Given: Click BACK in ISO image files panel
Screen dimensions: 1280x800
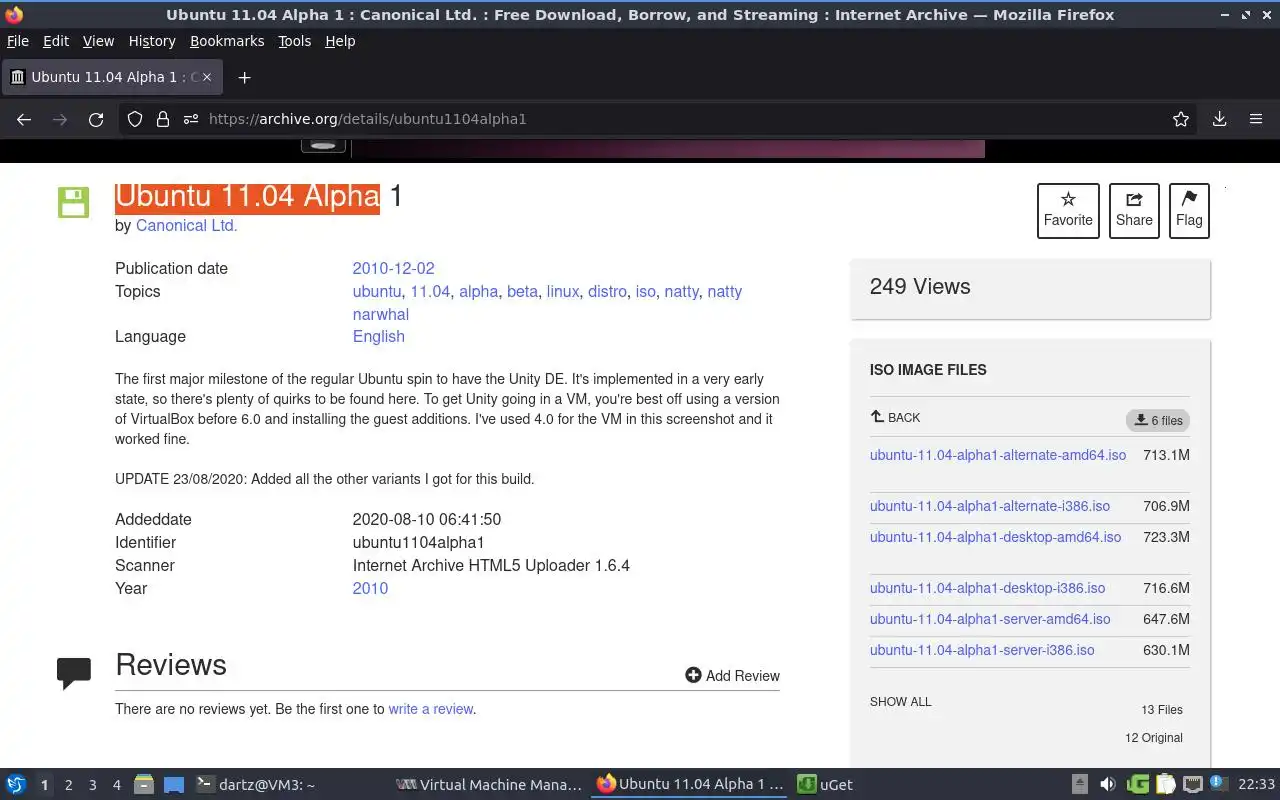Looking at the screenshot, I should coord(895,417).
